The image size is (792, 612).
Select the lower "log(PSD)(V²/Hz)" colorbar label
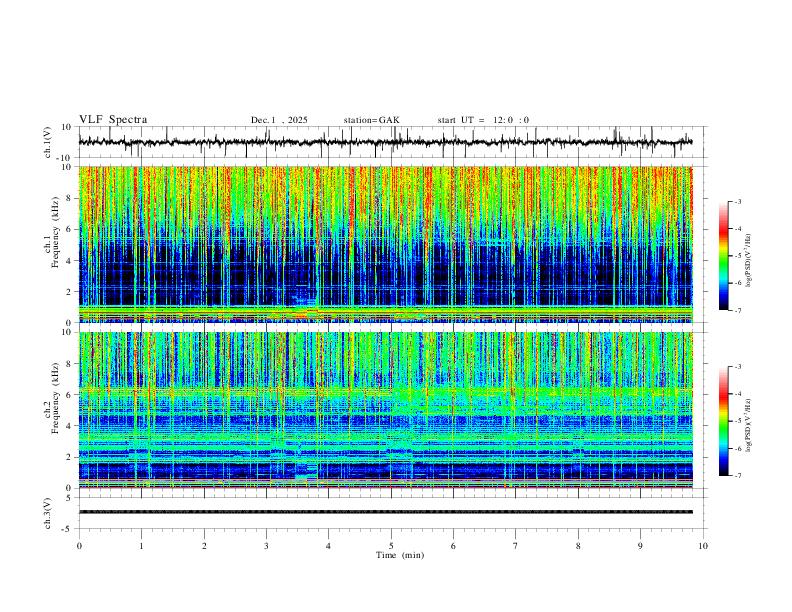(x=748, y=425)
